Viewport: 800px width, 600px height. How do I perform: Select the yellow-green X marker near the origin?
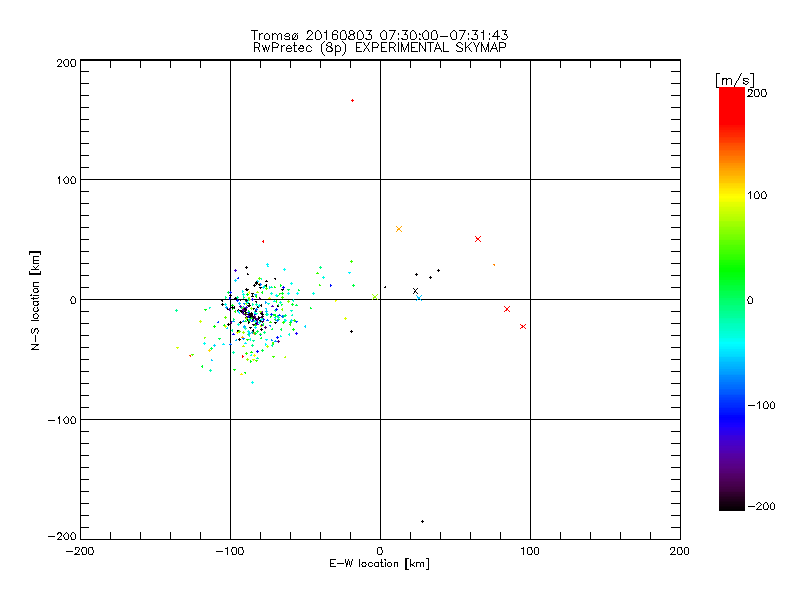coord(375,297)
